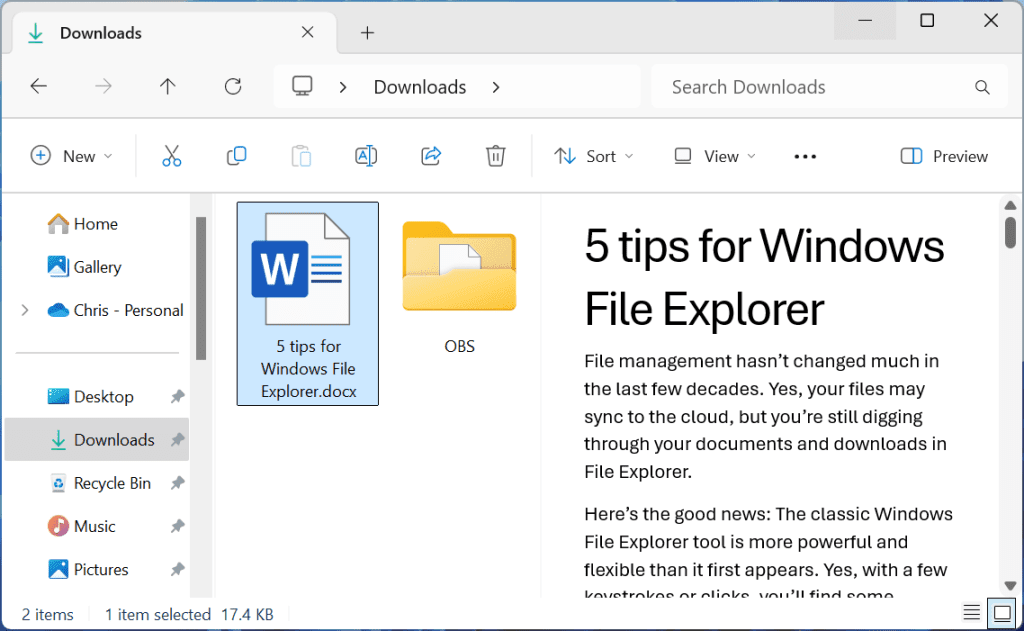
Task: Open a new tab
Action: [366, 32]
